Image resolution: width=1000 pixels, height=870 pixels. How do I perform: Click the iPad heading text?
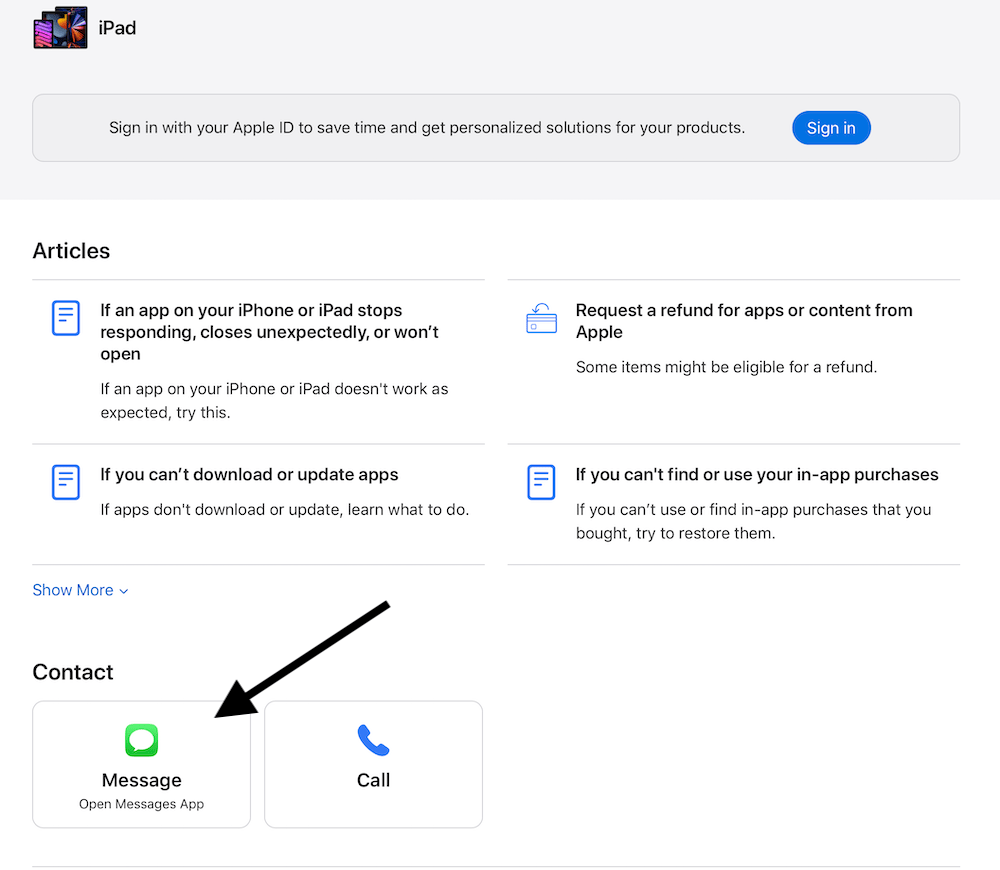click(117, 28)
